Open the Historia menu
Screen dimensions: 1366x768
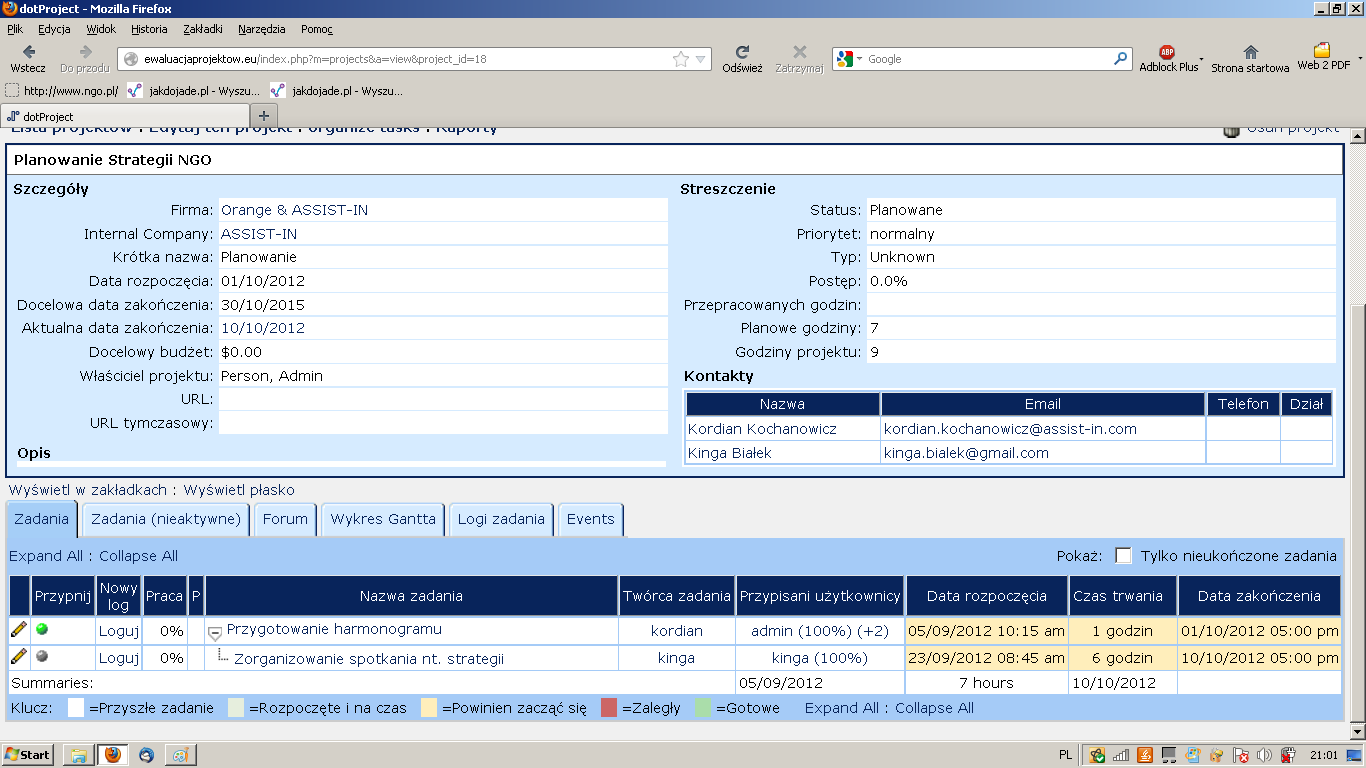(x=149, y=29)
